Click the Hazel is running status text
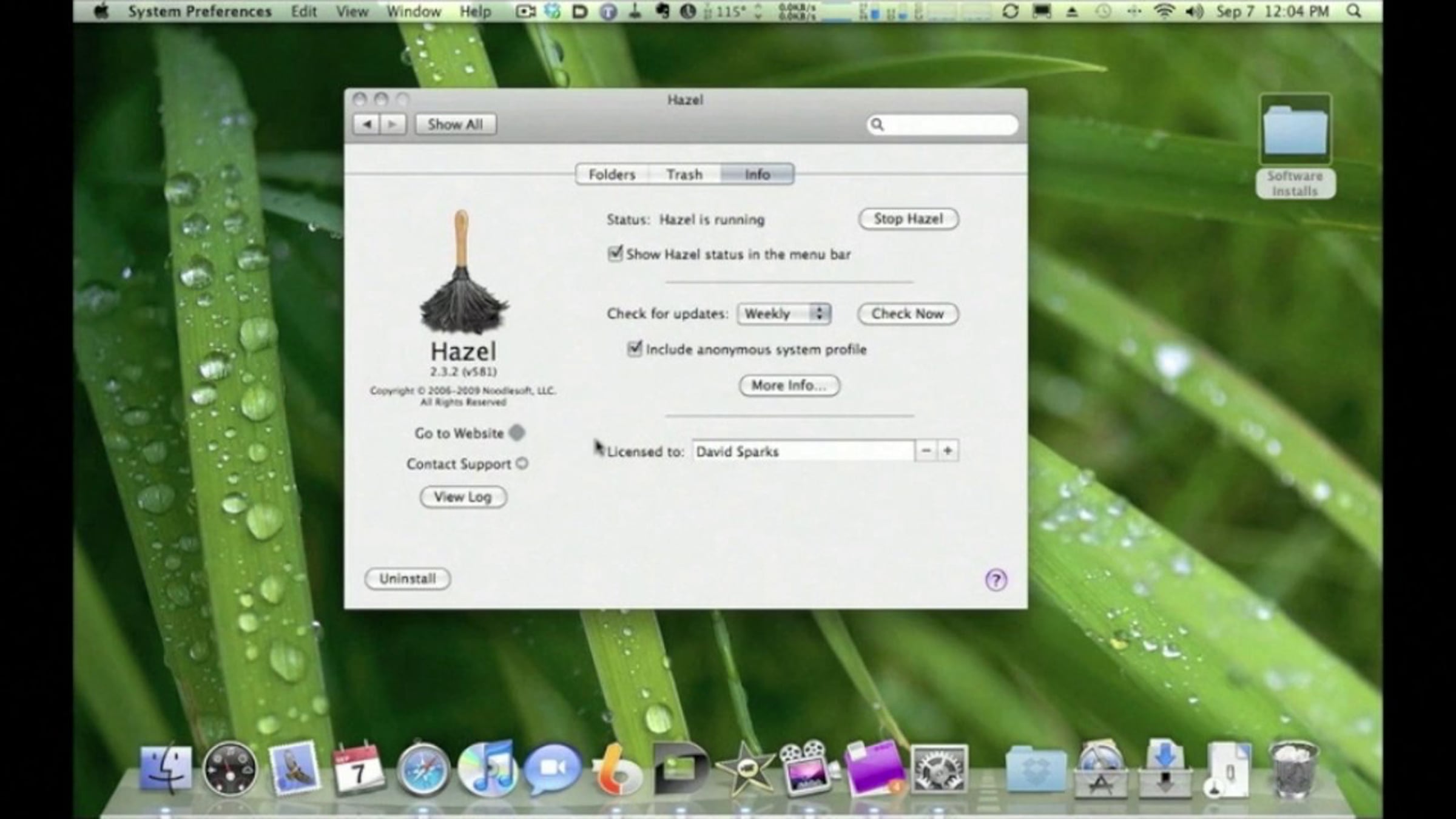 [712, 220]
